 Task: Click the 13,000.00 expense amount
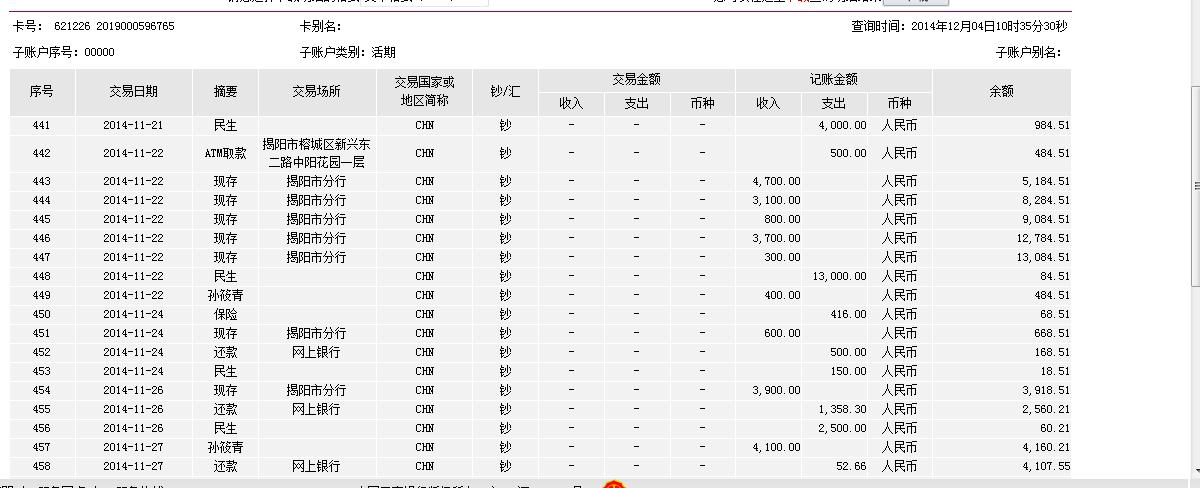[839, 277]
